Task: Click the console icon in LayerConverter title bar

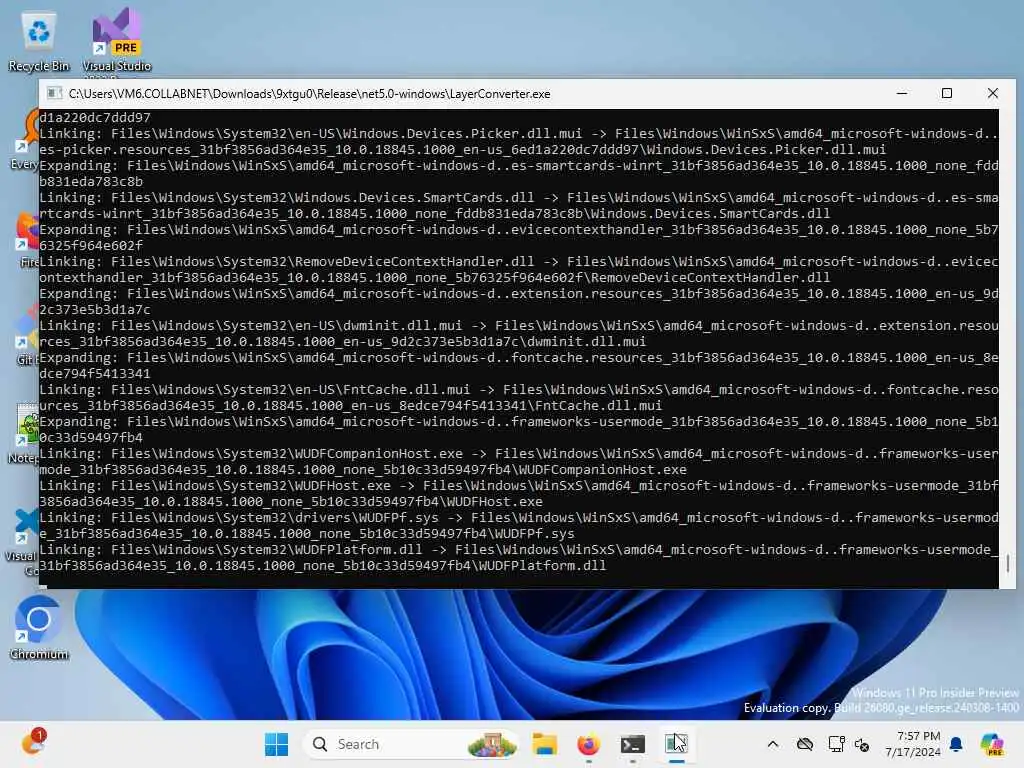Action: click(55, 93)
